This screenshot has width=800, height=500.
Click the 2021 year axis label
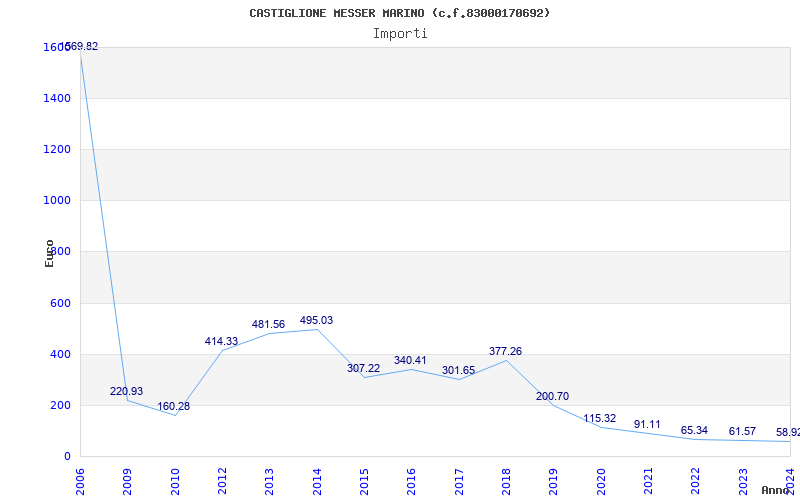pos(648,482)
